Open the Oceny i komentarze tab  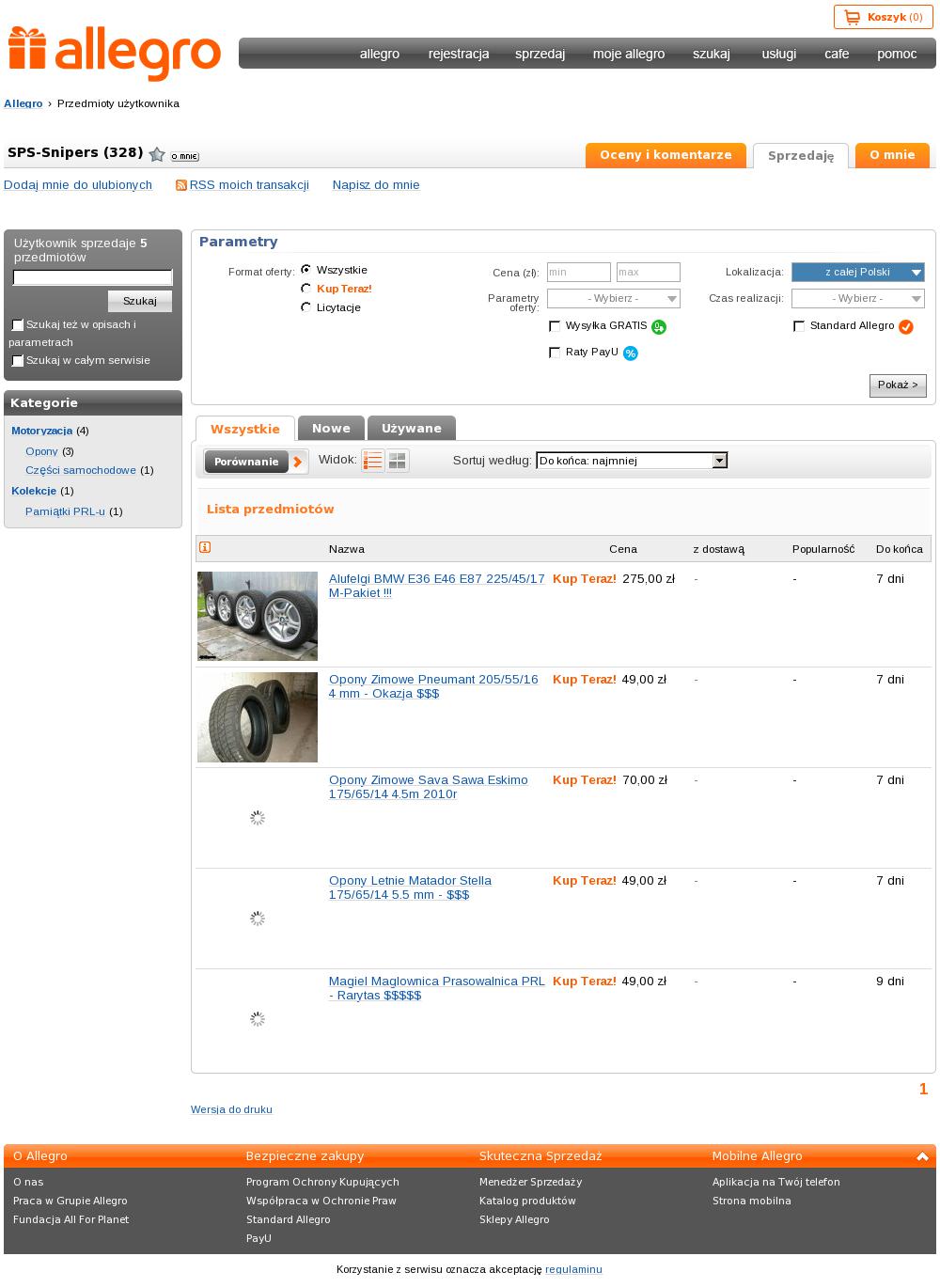pyautogui.click(x=666, y=155)
